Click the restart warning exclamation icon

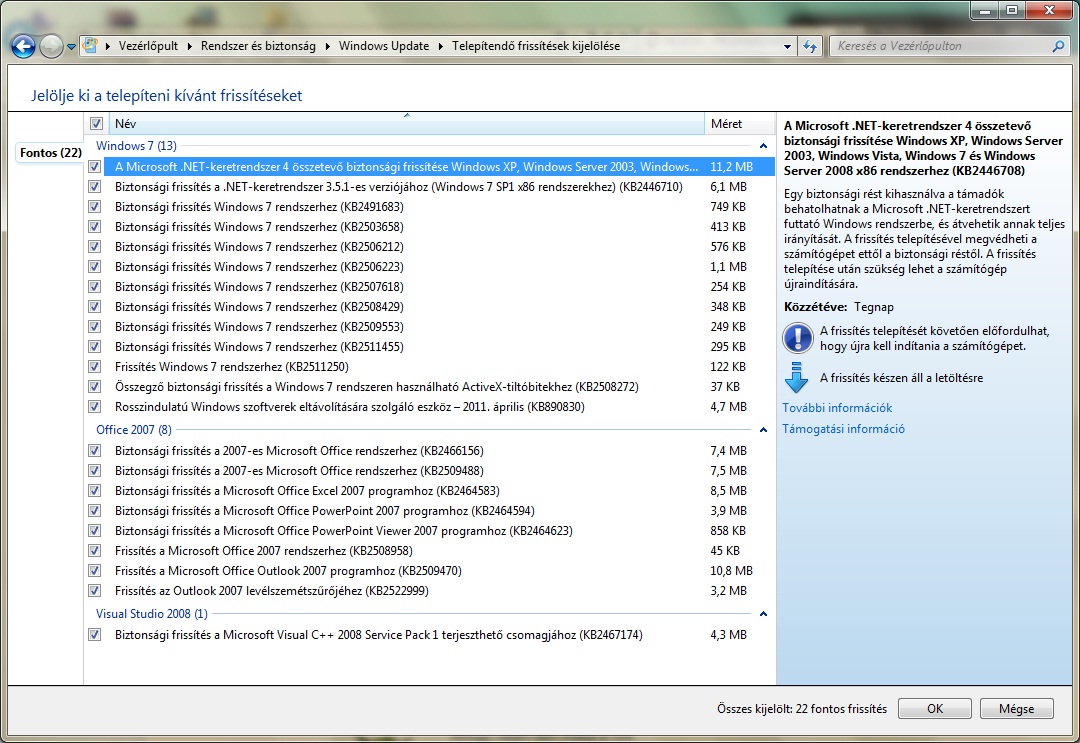[798, 338]
